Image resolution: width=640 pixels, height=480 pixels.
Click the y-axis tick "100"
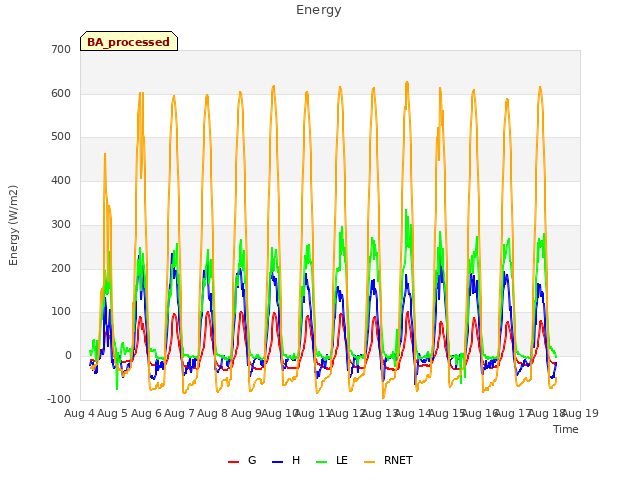coord(61,312)
